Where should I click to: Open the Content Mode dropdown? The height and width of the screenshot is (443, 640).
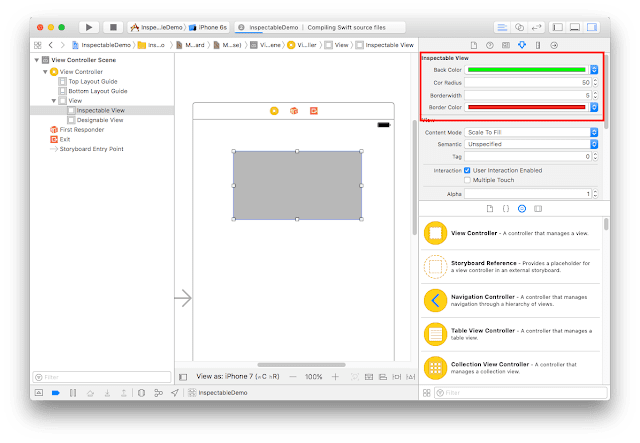(x=531, y=133)
